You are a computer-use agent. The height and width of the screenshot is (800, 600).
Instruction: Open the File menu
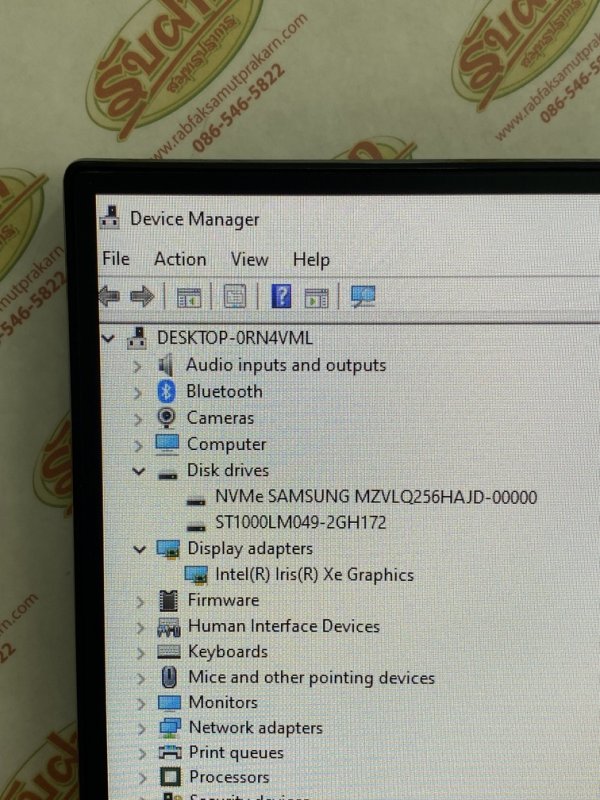116,258
